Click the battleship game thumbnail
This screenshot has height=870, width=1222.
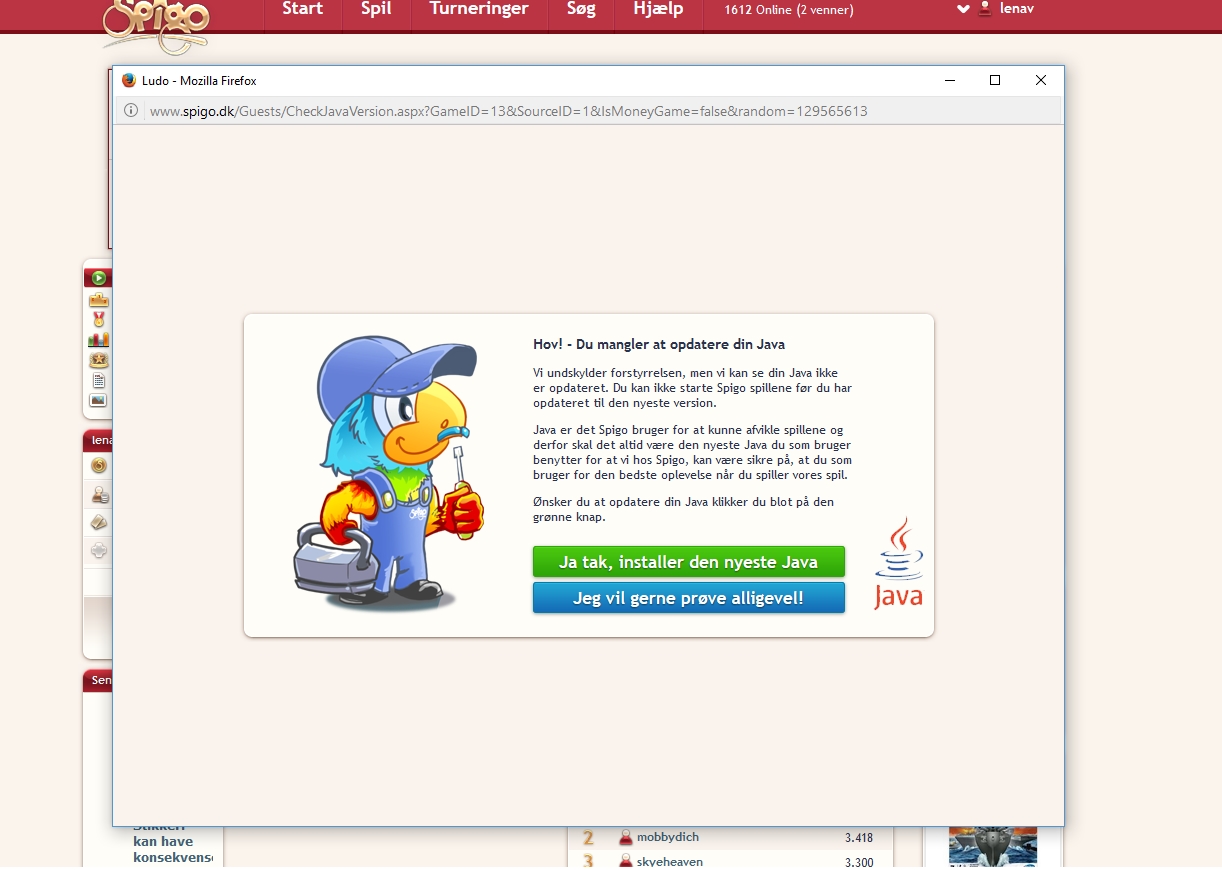[992, 845]
